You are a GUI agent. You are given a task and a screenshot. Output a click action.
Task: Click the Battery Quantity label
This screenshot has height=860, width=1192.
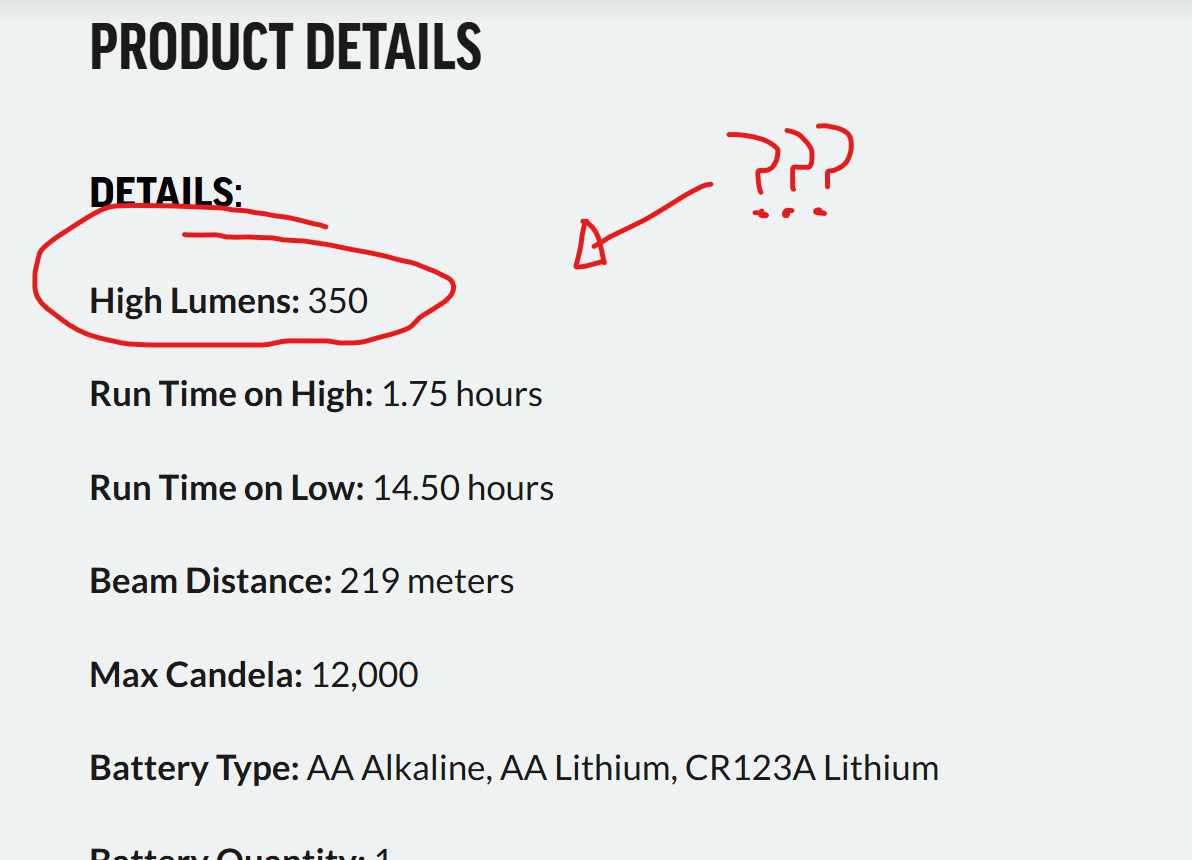pos(228,854)
